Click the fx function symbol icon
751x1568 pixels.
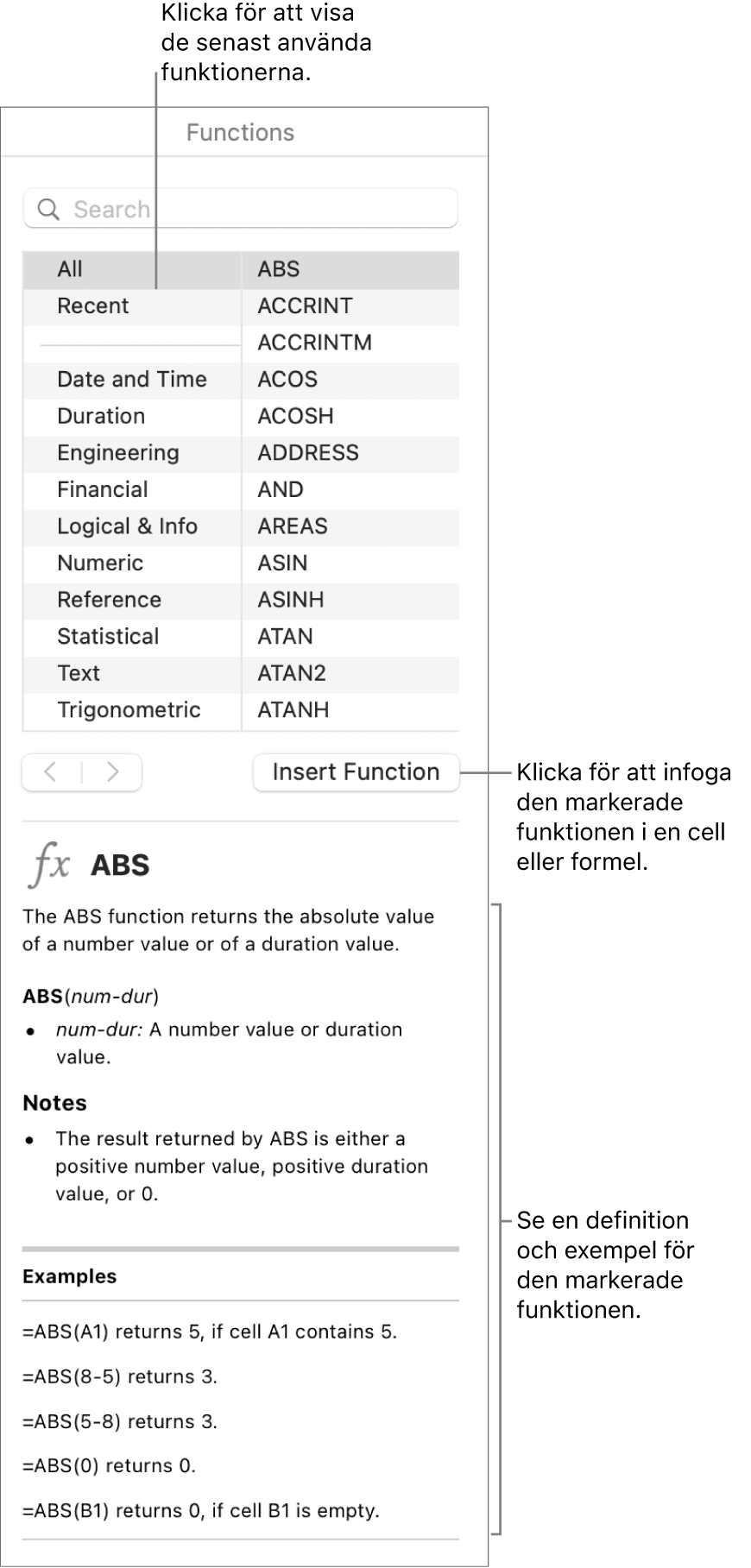tap(50, 865)
